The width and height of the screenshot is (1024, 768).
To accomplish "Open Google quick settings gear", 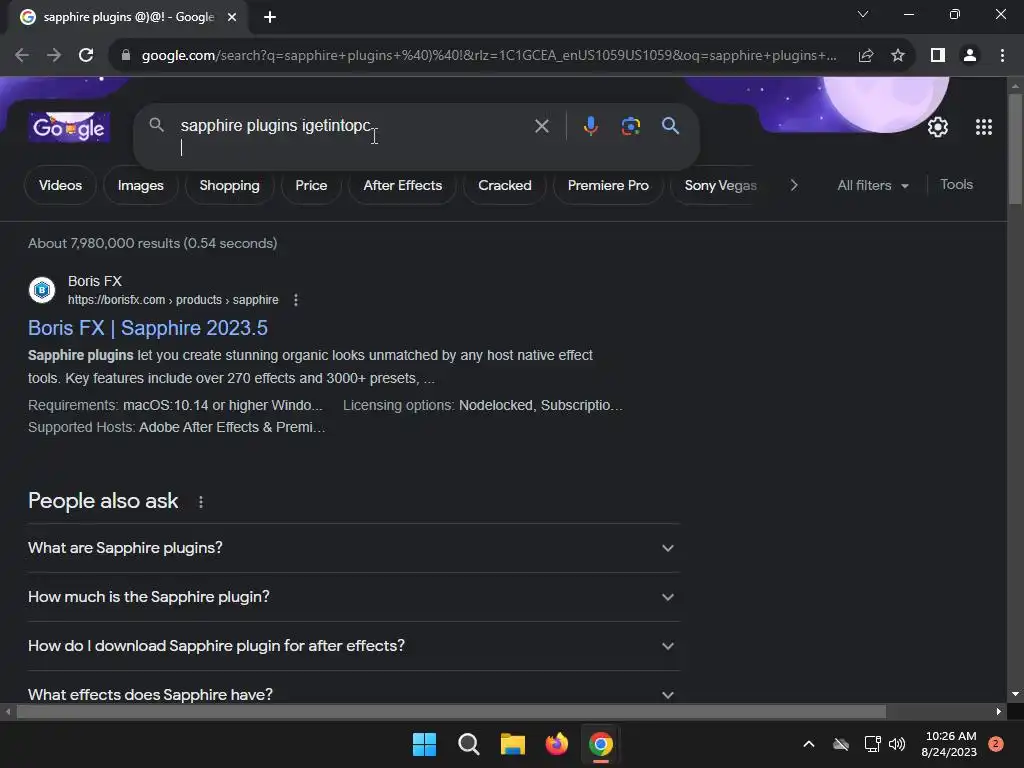I will pyautogui.click(x=938, y=127).
